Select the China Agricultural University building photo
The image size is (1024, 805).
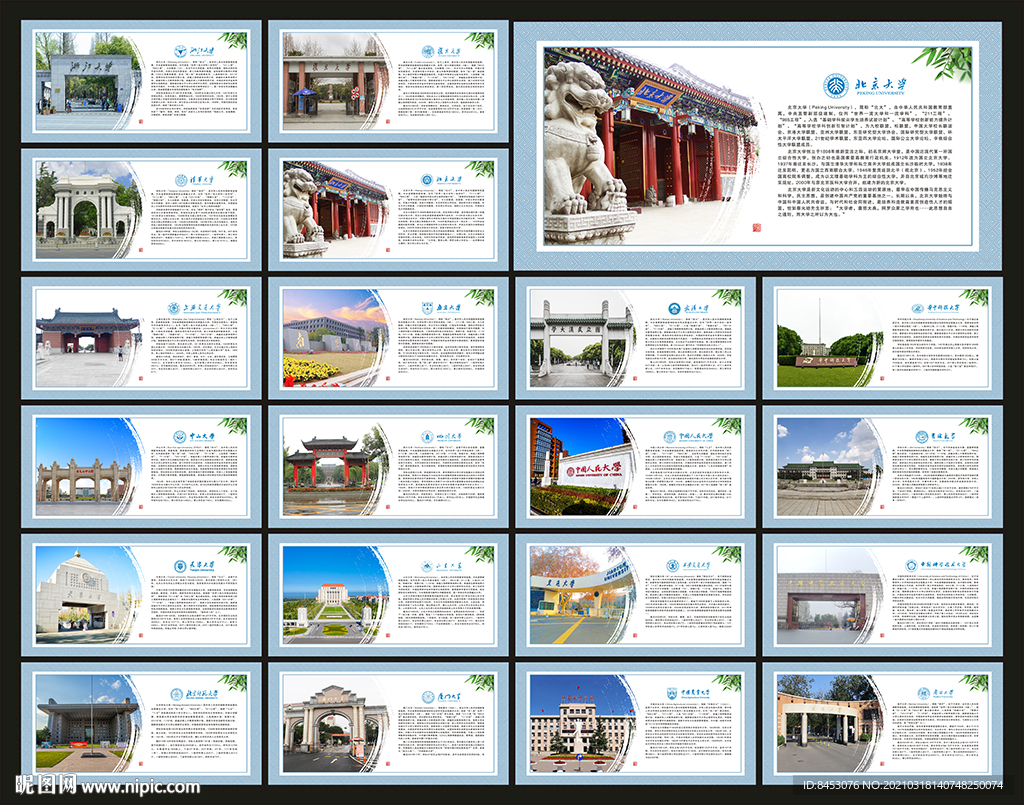[583, 724]
